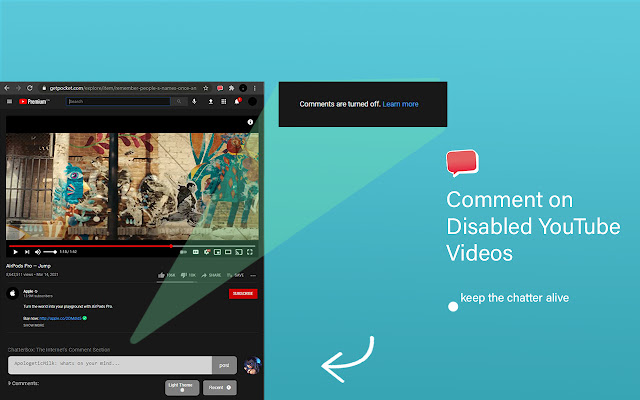This screenshot has width=640, height=400.
Task: Open the YouTube account avatar menu
Action: [253, 102]
